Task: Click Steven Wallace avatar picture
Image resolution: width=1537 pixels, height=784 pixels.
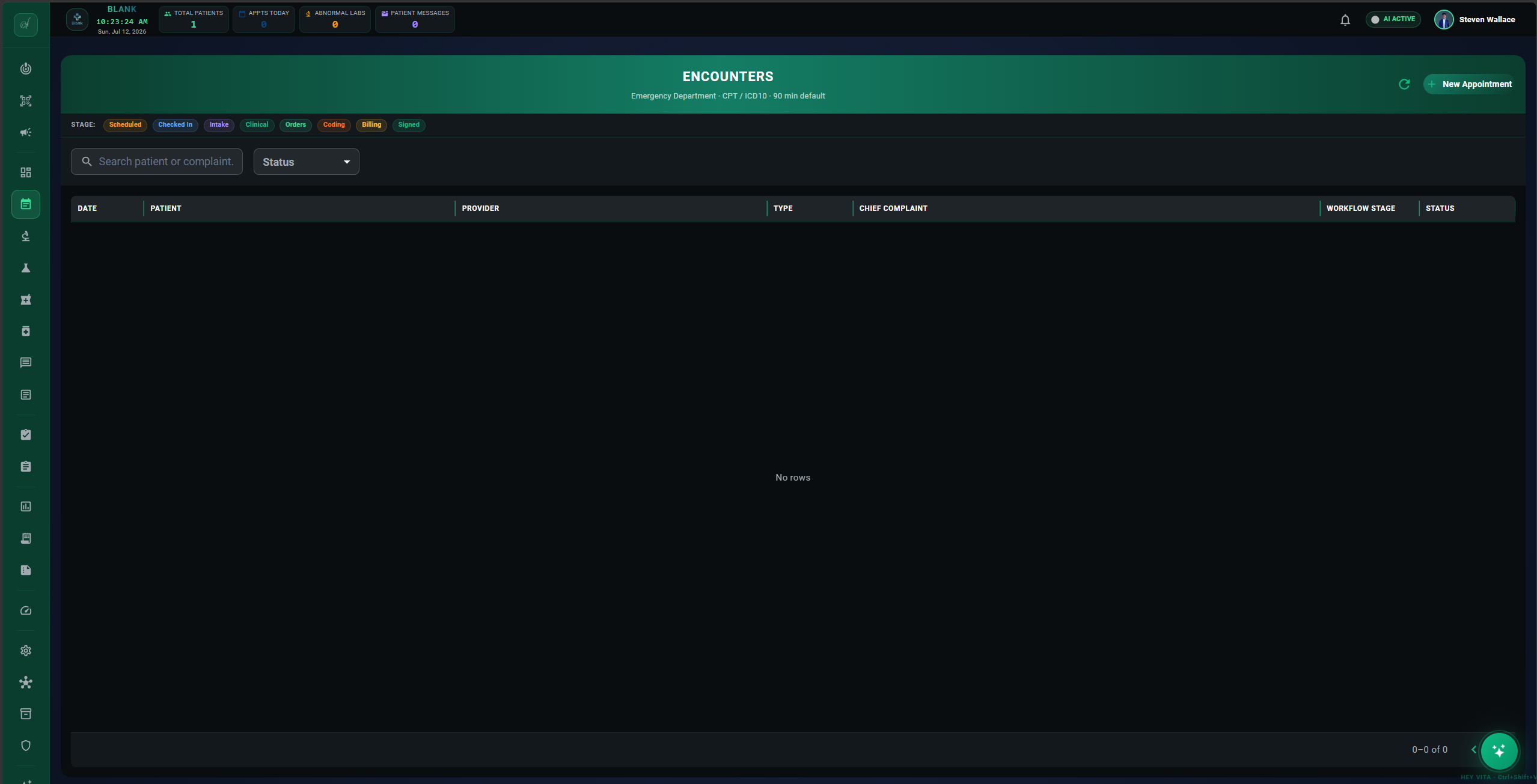Action: tap(1444, 19)
